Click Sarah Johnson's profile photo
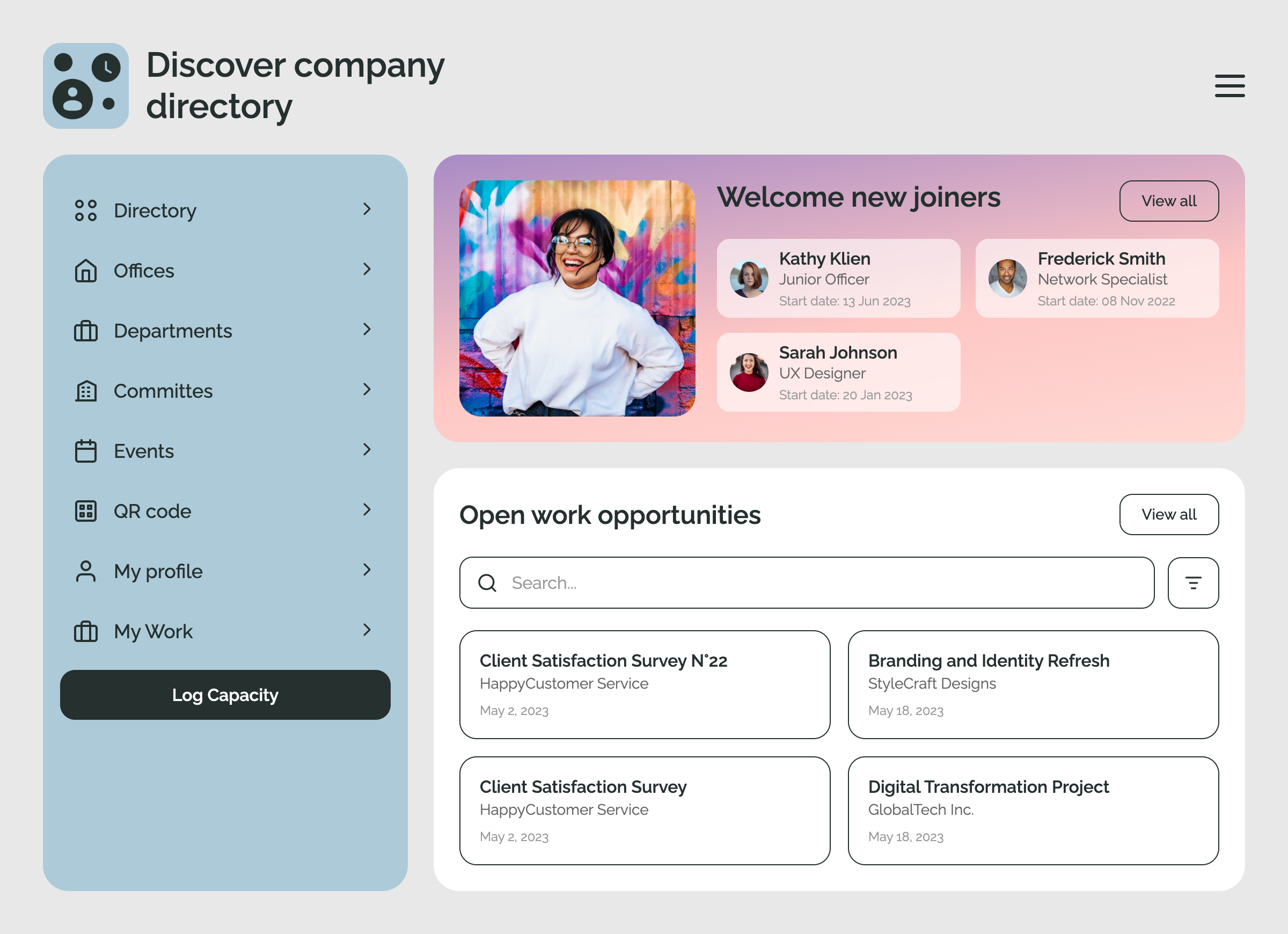The width and height of the screenshot is (1288, 934). 749,372
